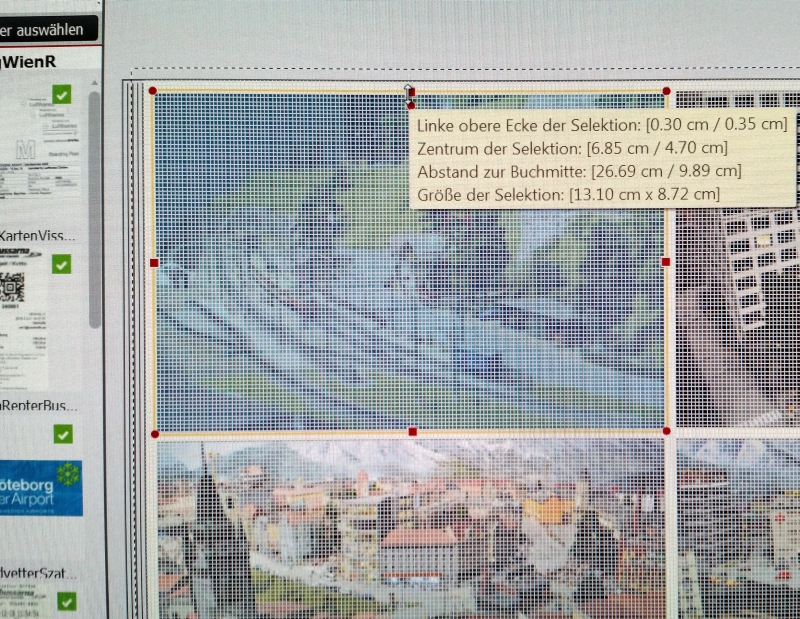Click the green checkmark on the bottom thumbnail
800x619 pixels.
click(67, 602)
